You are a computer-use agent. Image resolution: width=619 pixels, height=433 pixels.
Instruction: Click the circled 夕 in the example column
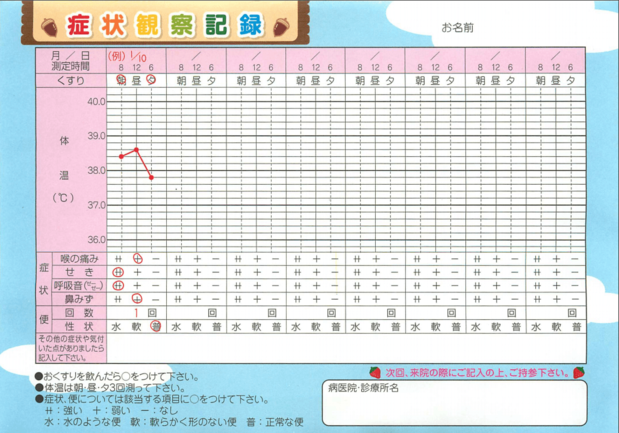(151, 80)
